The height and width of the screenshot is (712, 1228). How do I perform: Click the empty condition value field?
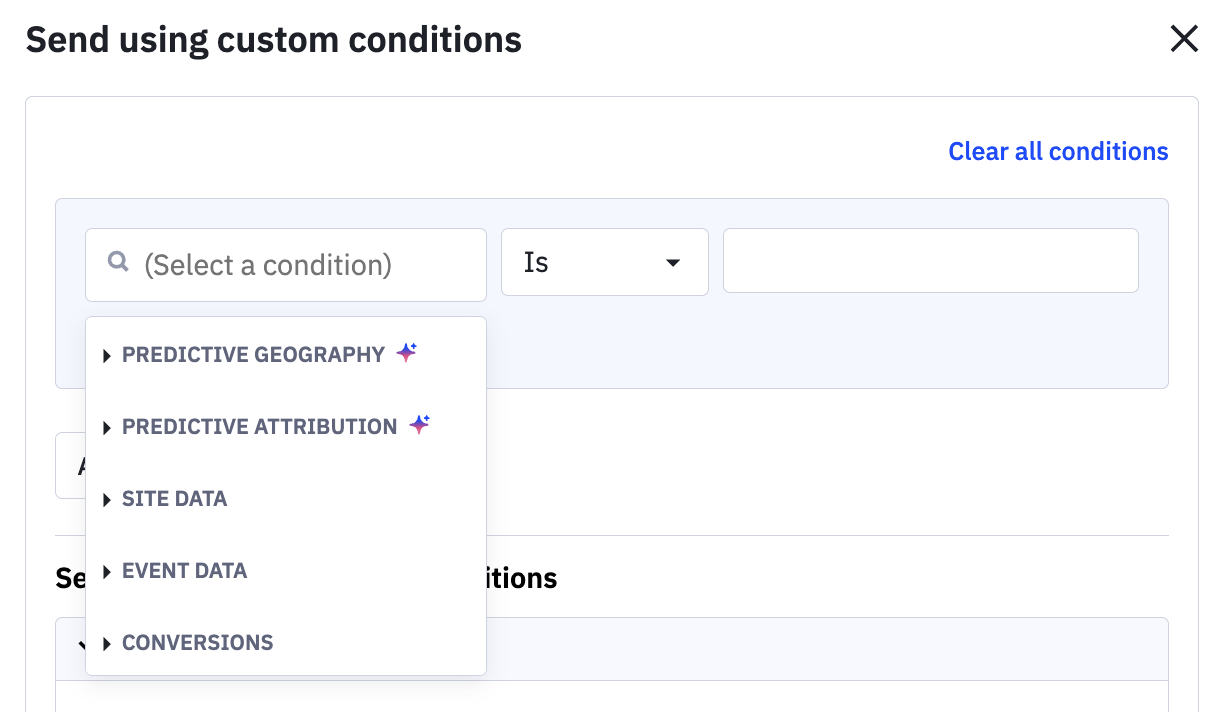[930, 260]
